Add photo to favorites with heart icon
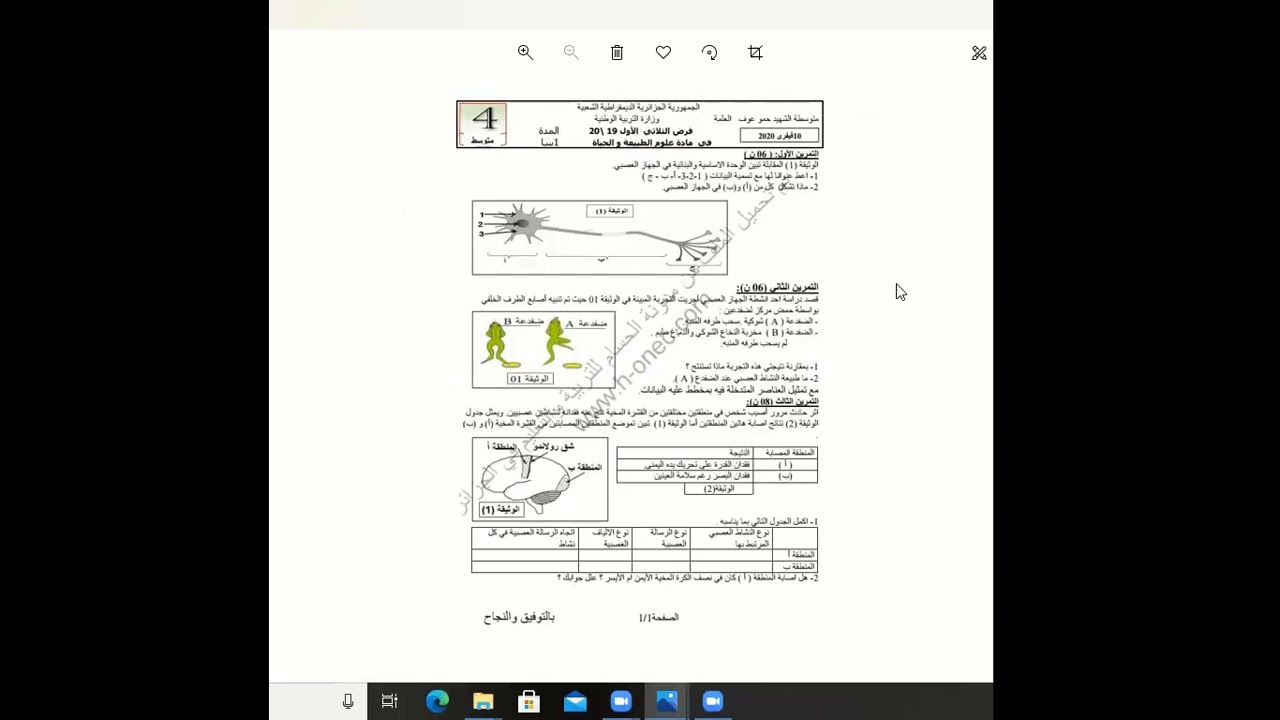This screenshot has height=720, width=1280. coord(663,53)
